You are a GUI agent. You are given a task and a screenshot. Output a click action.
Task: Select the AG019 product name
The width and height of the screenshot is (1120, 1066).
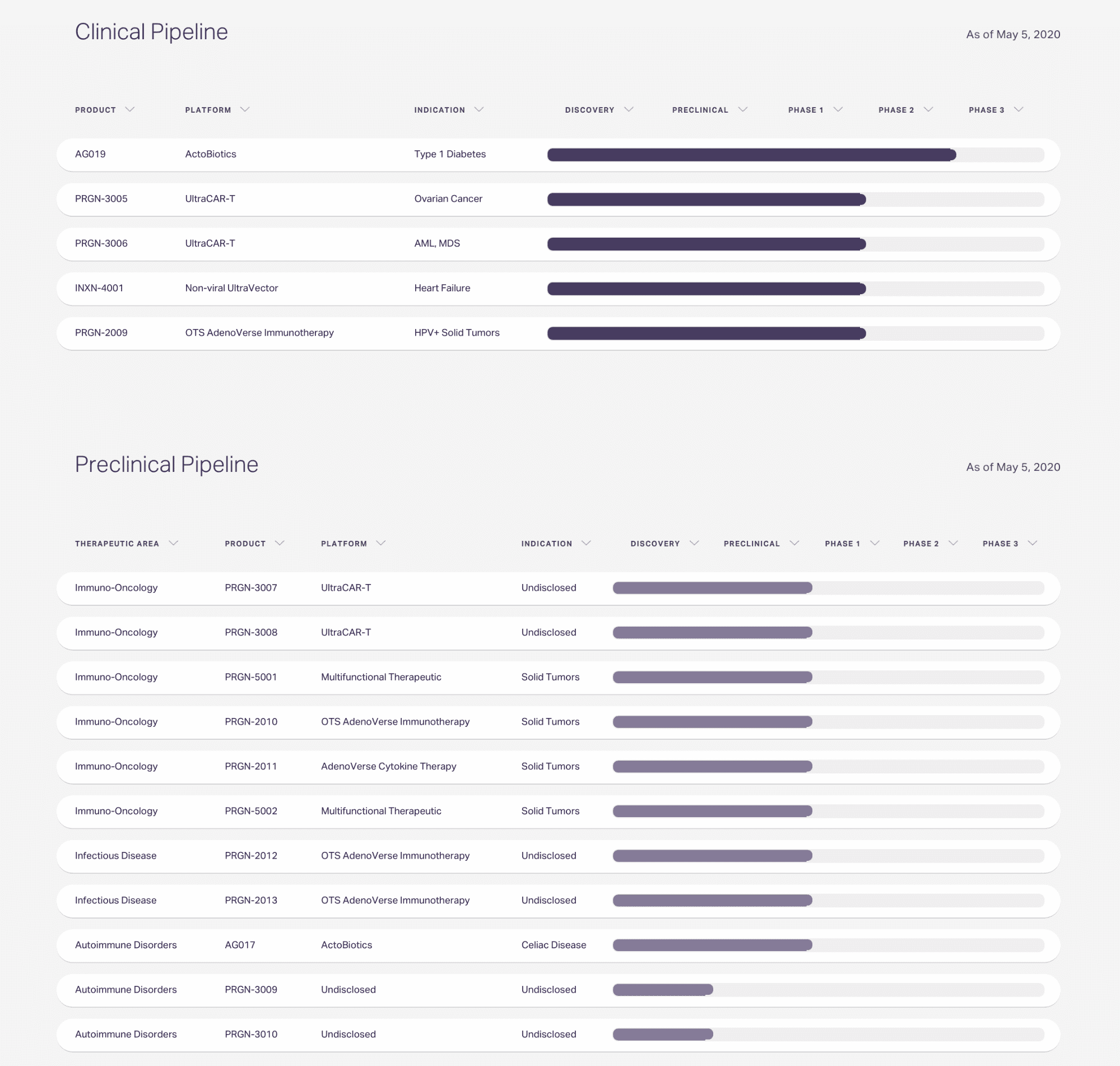click(90, 154)
